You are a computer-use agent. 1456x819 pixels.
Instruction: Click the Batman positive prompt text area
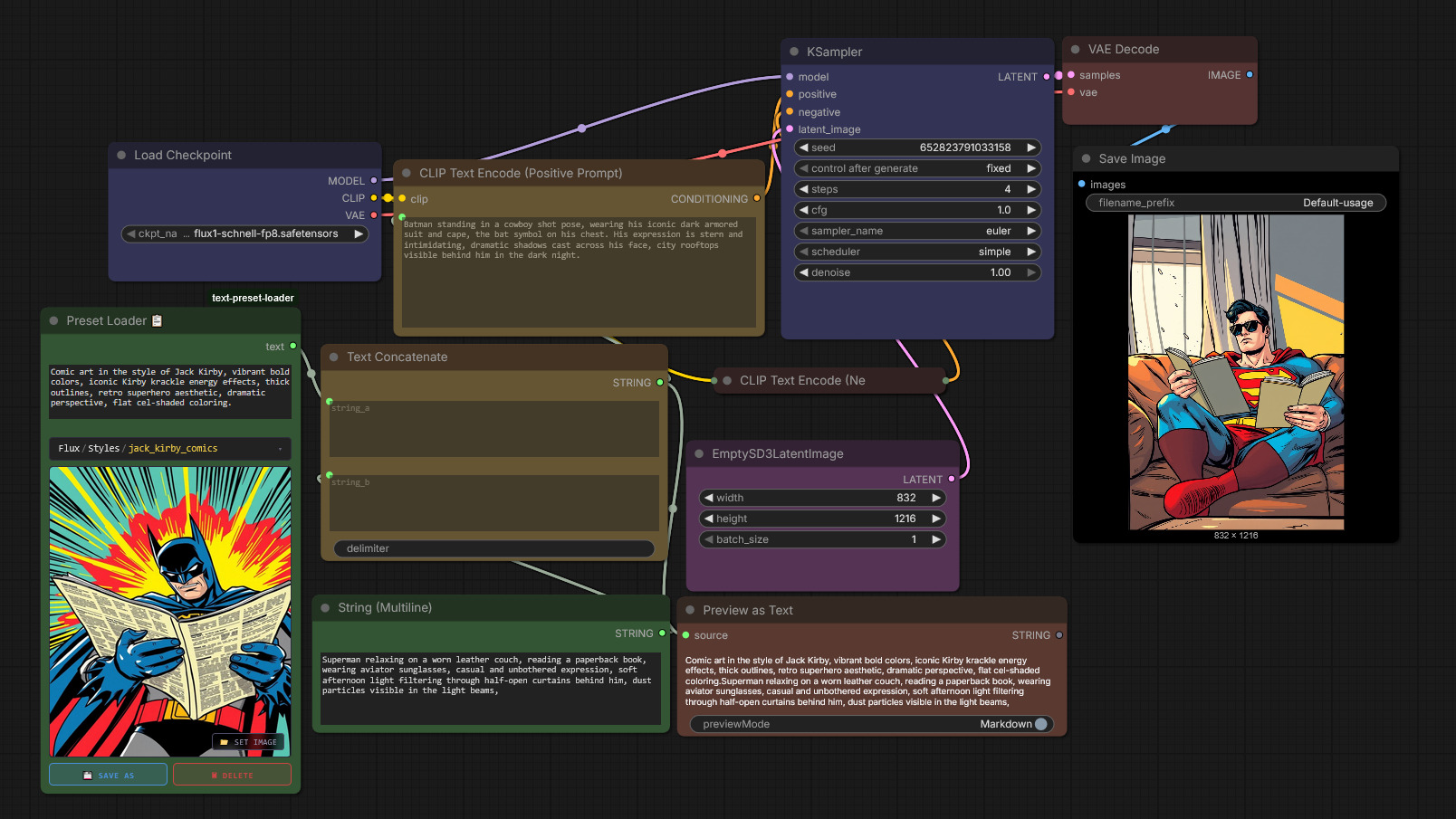click(579, 271)
